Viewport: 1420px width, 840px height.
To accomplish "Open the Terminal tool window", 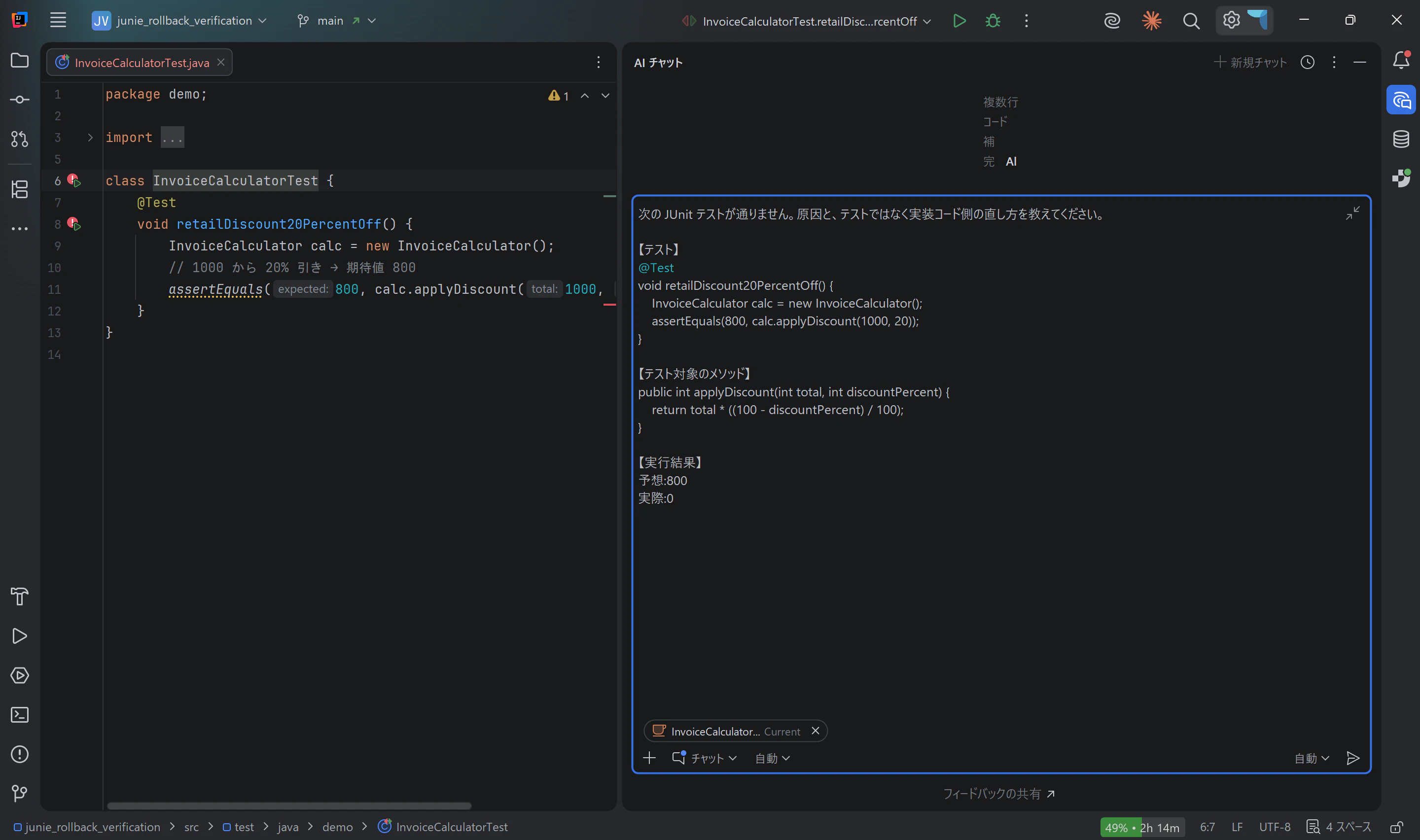I will click(20, 715).
